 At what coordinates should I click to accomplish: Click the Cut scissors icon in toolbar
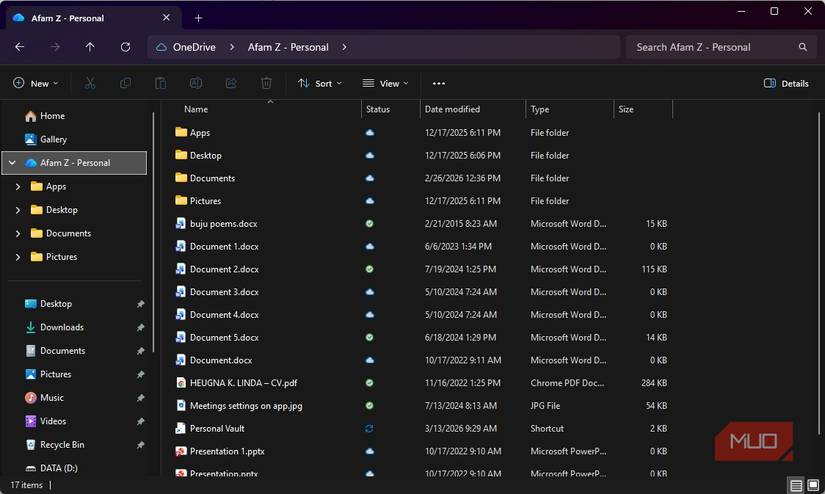click(x=90, y=83)
